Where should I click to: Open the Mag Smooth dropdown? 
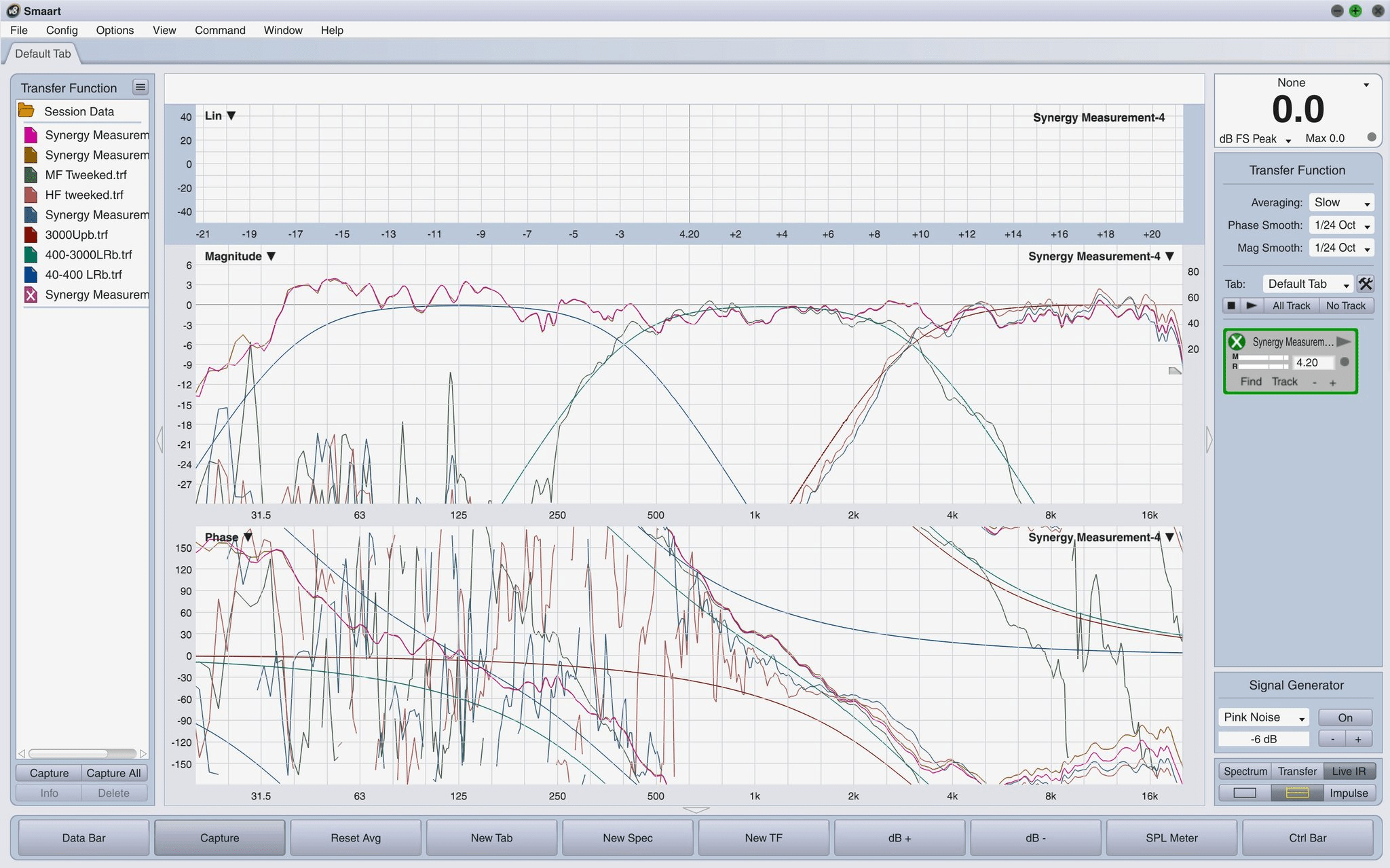[x=1341, y=248]
